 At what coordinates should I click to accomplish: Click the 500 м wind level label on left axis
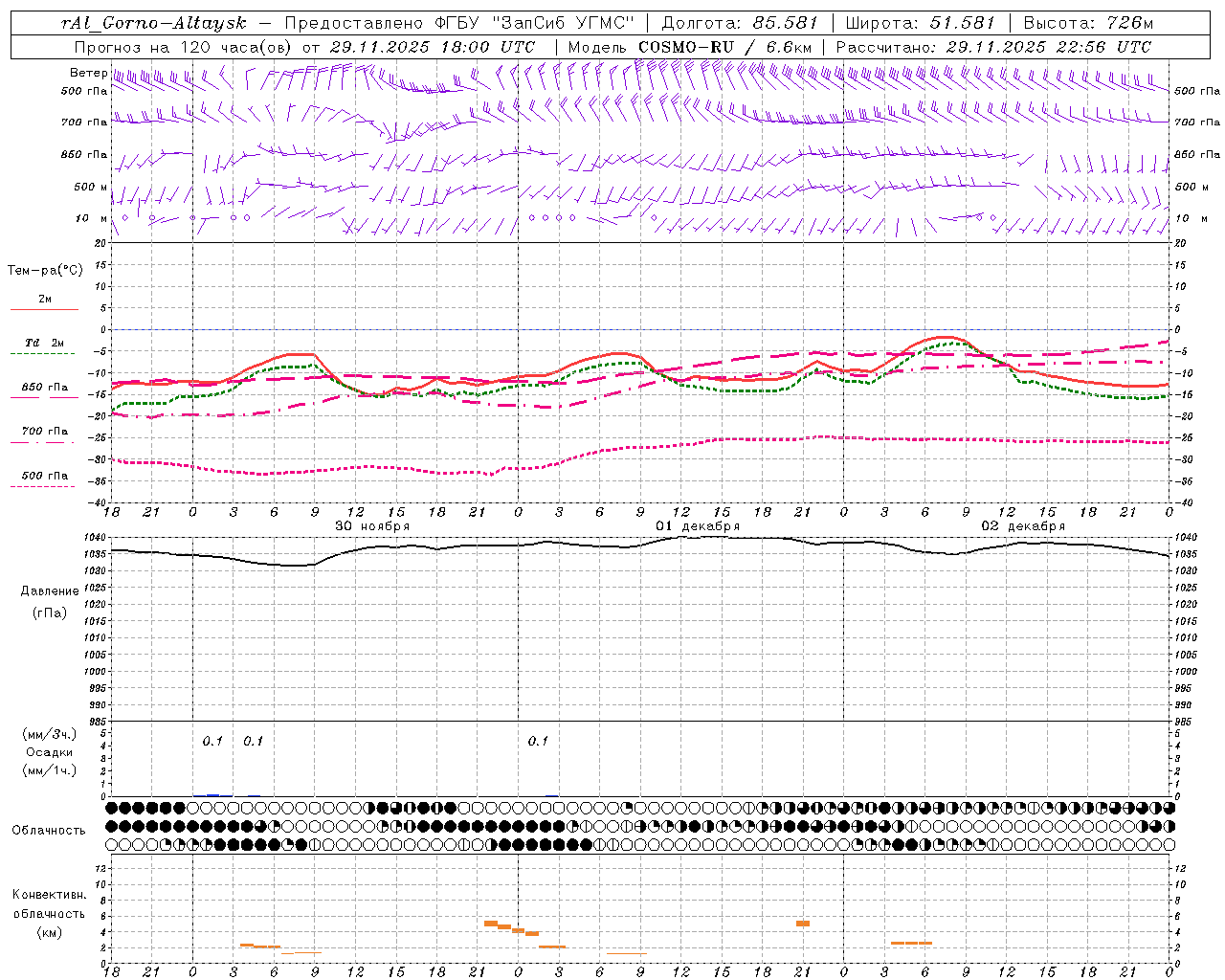click(x=91, y=187)
